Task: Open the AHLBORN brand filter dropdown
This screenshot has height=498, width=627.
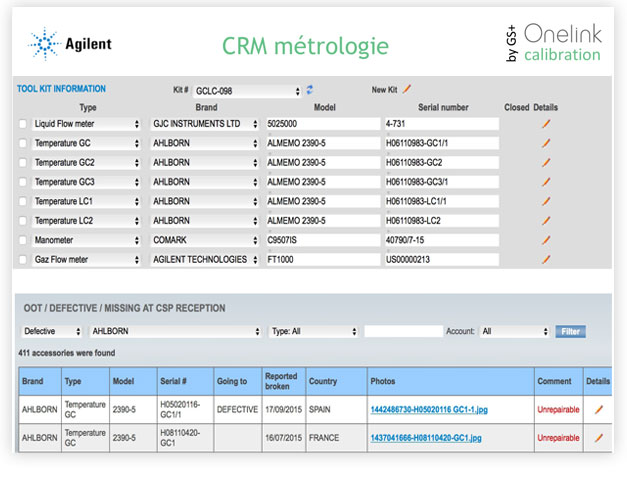Action: coord(175,331)
